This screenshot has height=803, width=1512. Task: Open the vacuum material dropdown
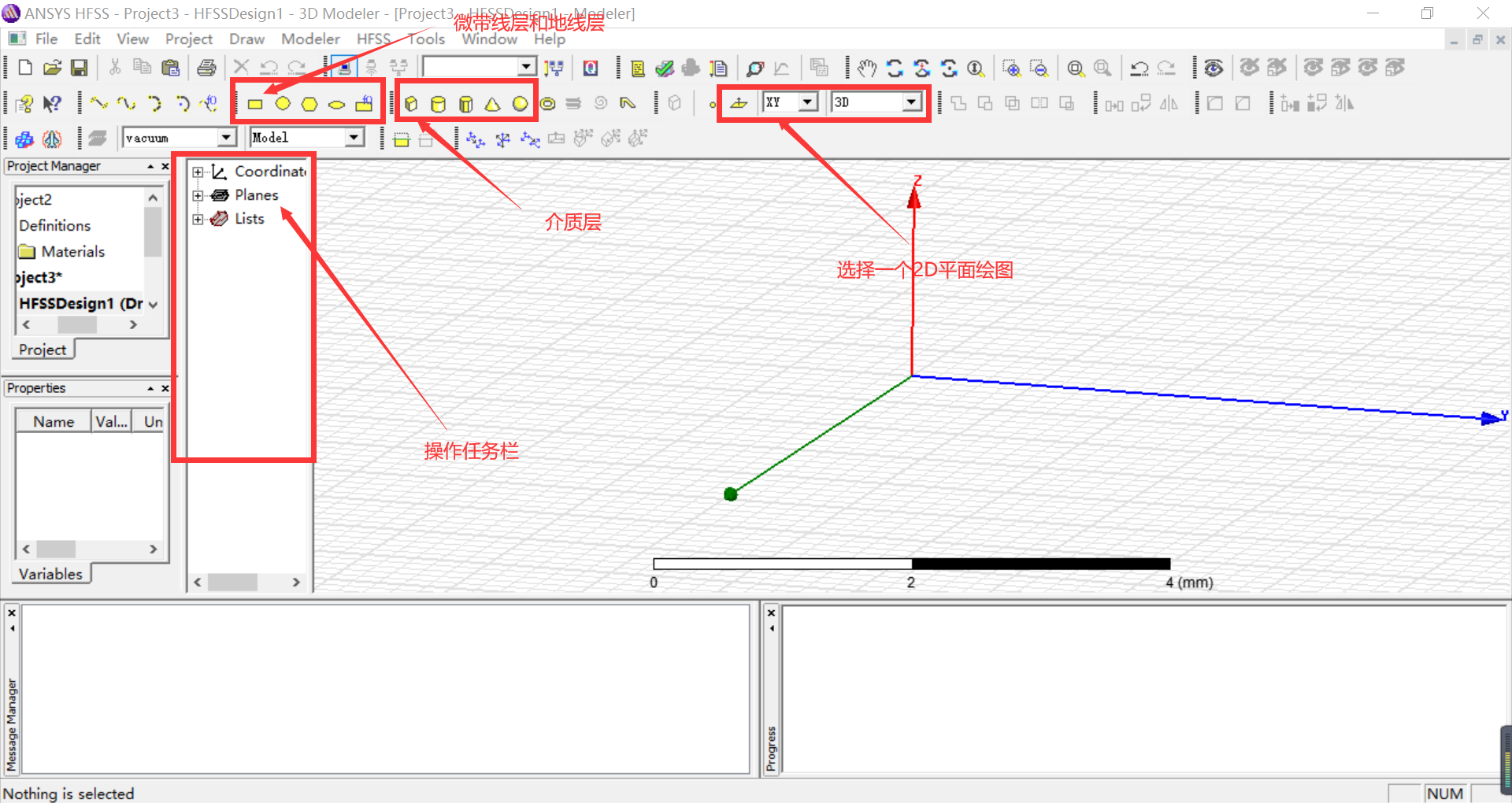click(227, 138)
